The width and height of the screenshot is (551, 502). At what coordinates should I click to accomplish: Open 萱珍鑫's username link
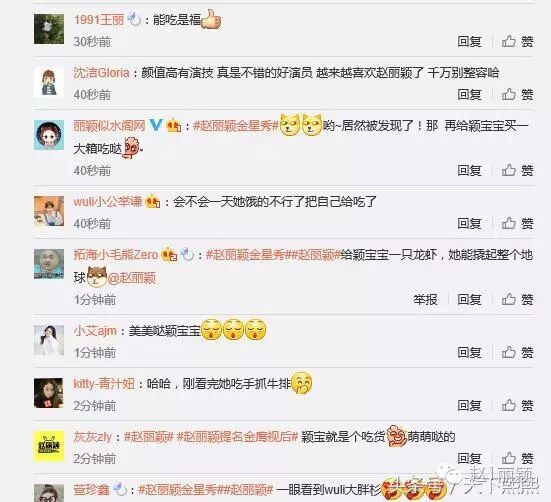coord(91,489)
